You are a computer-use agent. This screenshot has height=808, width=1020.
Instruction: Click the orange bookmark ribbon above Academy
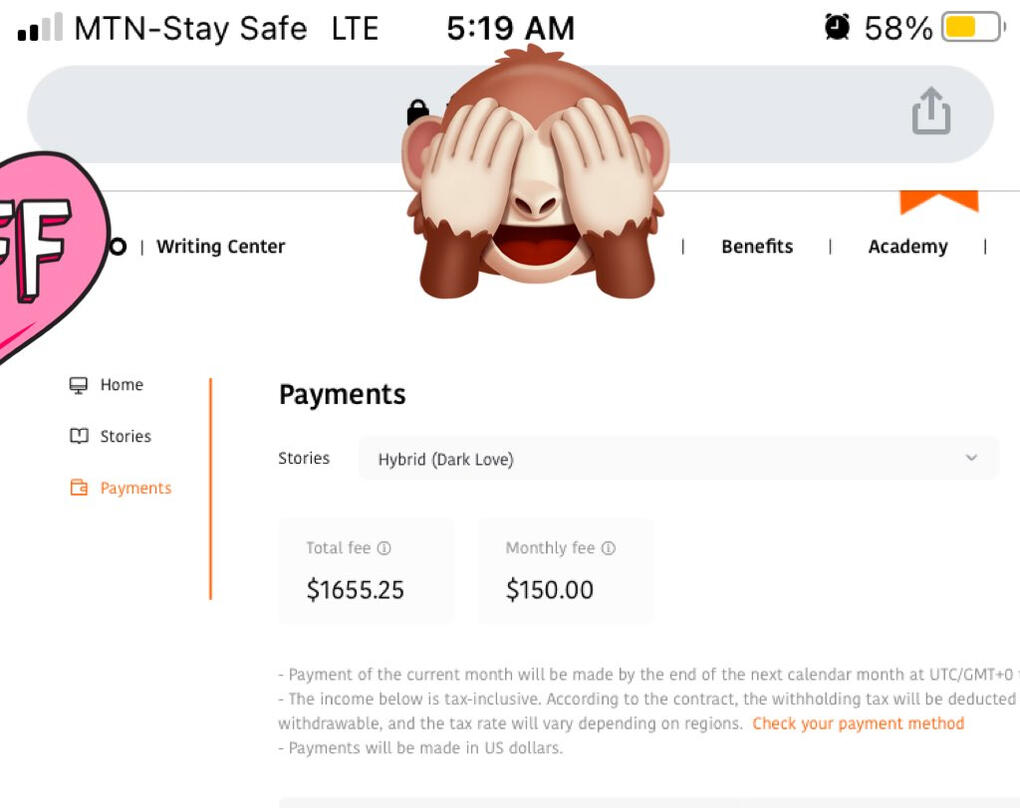(938, 201)
